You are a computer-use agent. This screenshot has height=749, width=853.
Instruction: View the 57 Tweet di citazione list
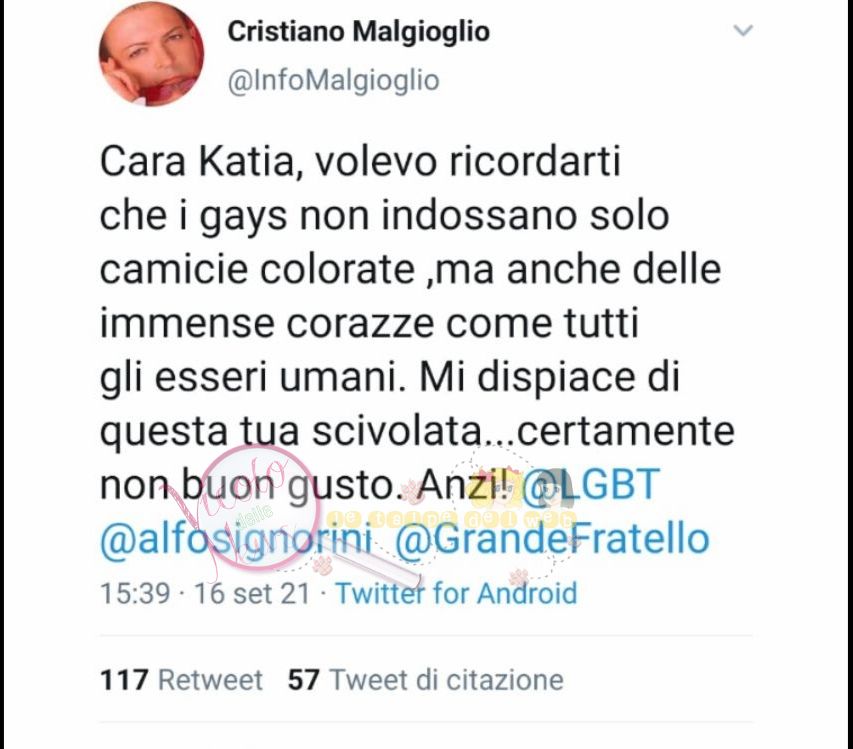(425, 680)
